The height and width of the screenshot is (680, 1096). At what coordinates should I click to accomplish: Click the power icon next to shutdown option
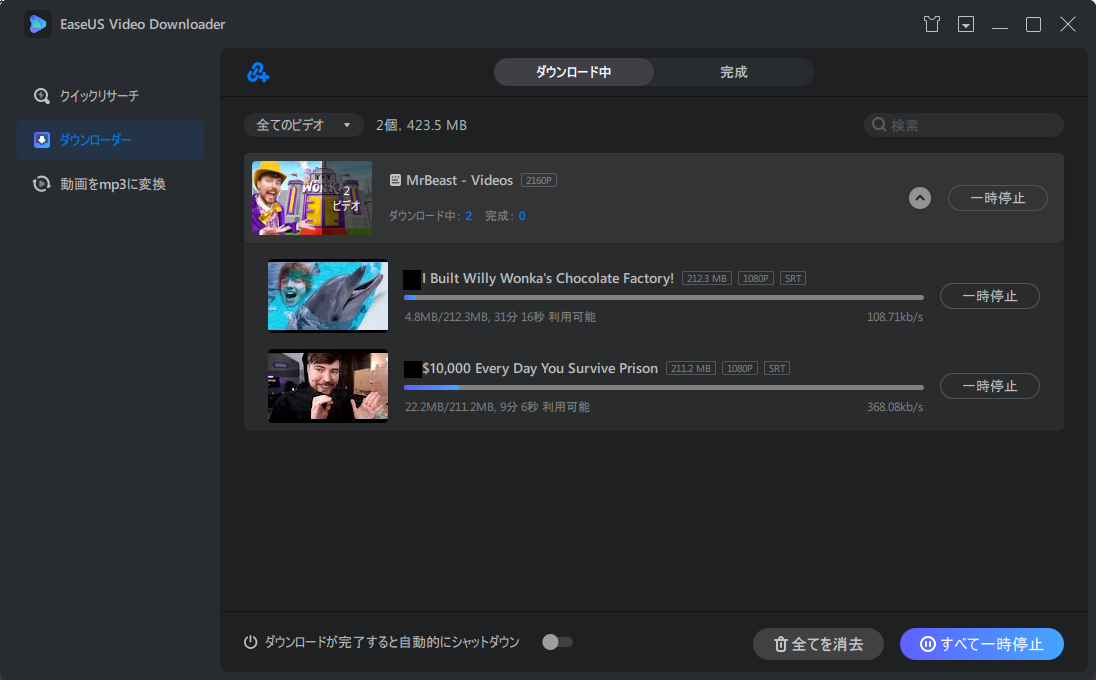[249, 641]
